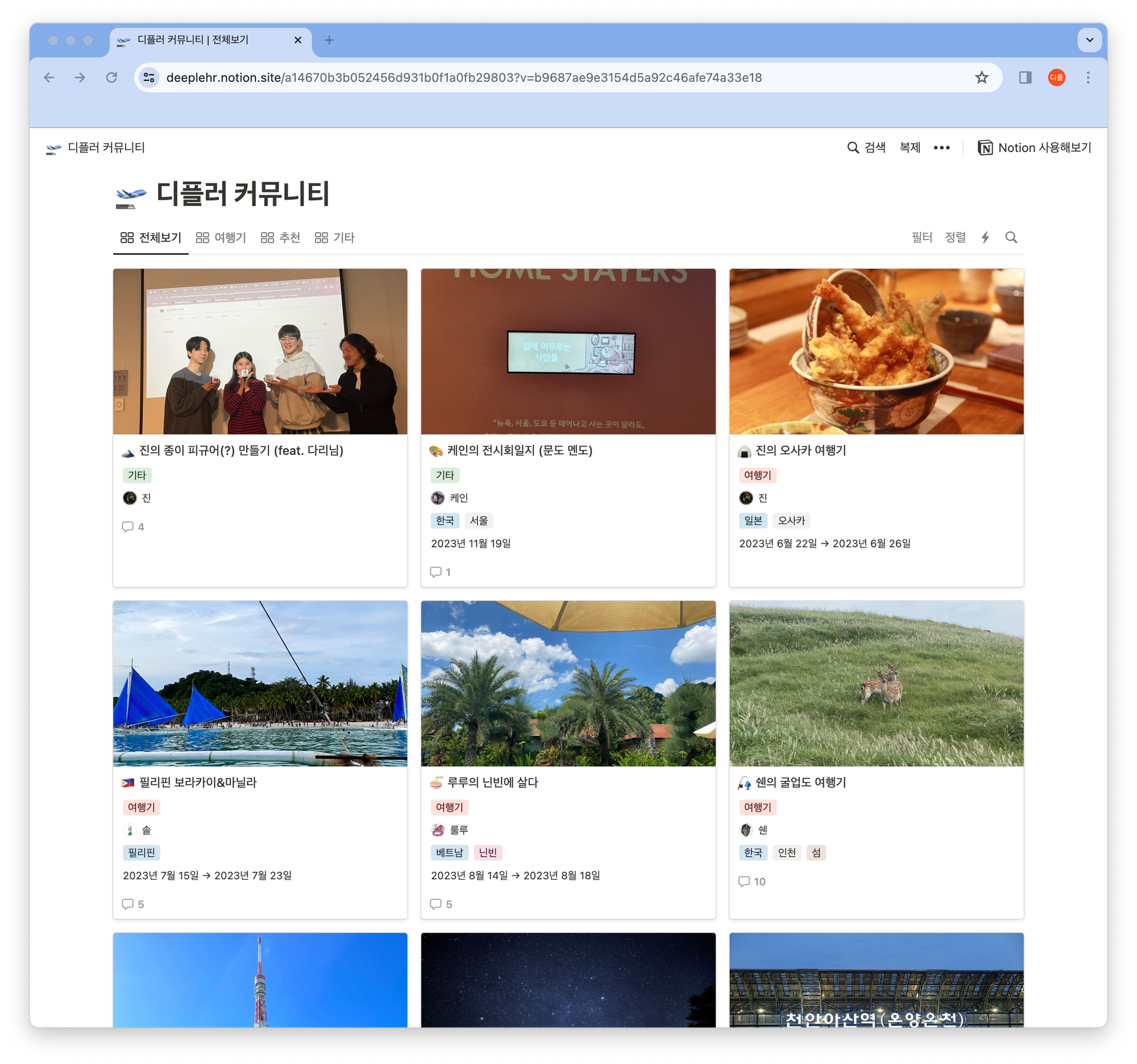Image resolution: width=1137 pixels, height=1064 pixels.
Task: Click the 쉔 author avatar
Action: (x=746, y=830)
